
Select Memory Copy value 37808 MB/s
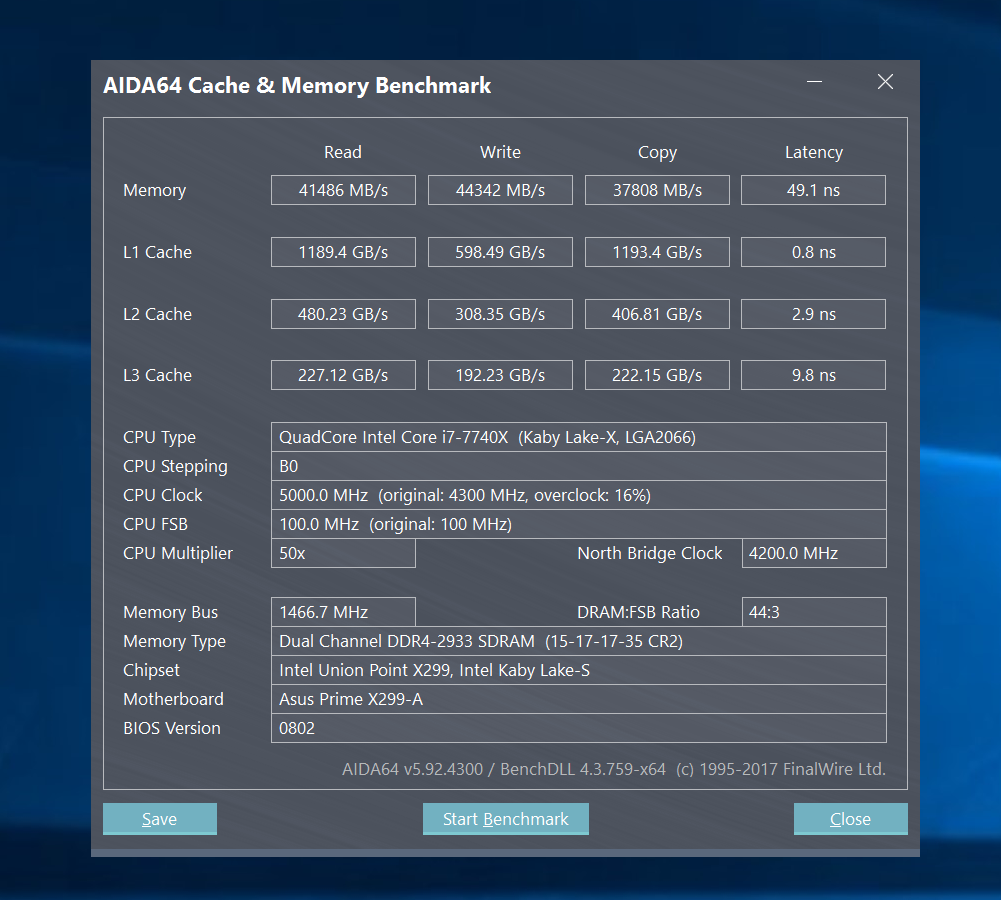coord(657,190)
